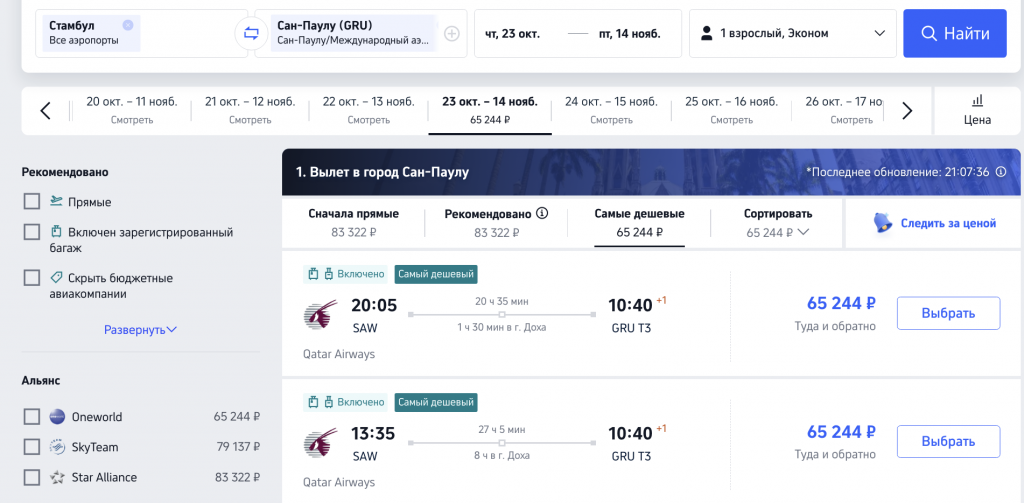Show later dates with right arrow

coord(907,111)
